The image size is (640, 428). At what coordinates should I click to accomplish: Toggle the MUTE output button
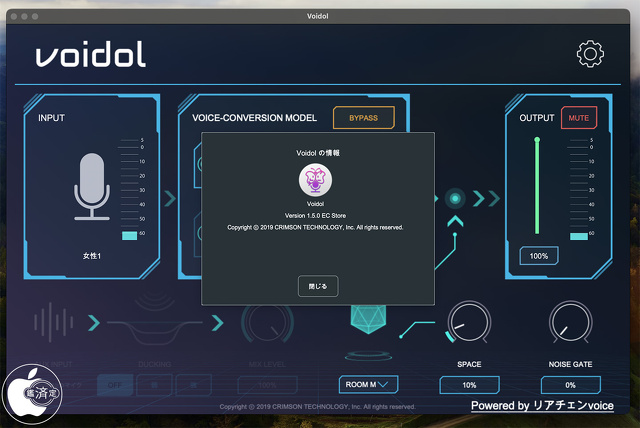[579, 118]
